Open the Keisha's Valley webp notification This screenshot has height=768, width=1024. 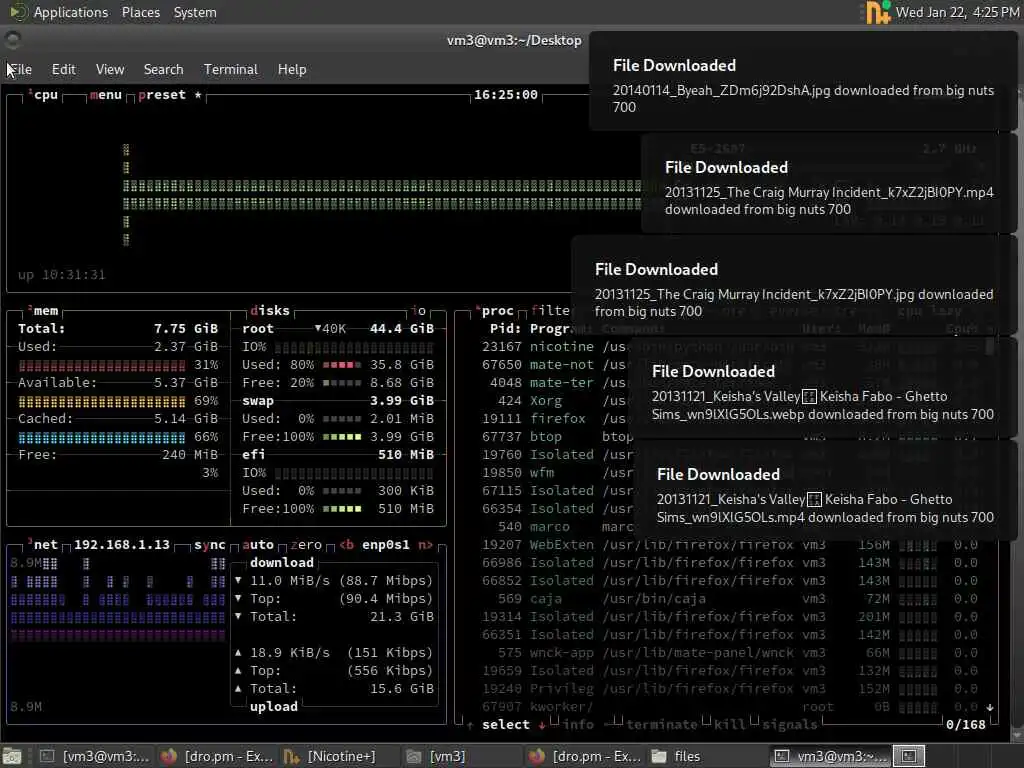[x=822, y=388]
